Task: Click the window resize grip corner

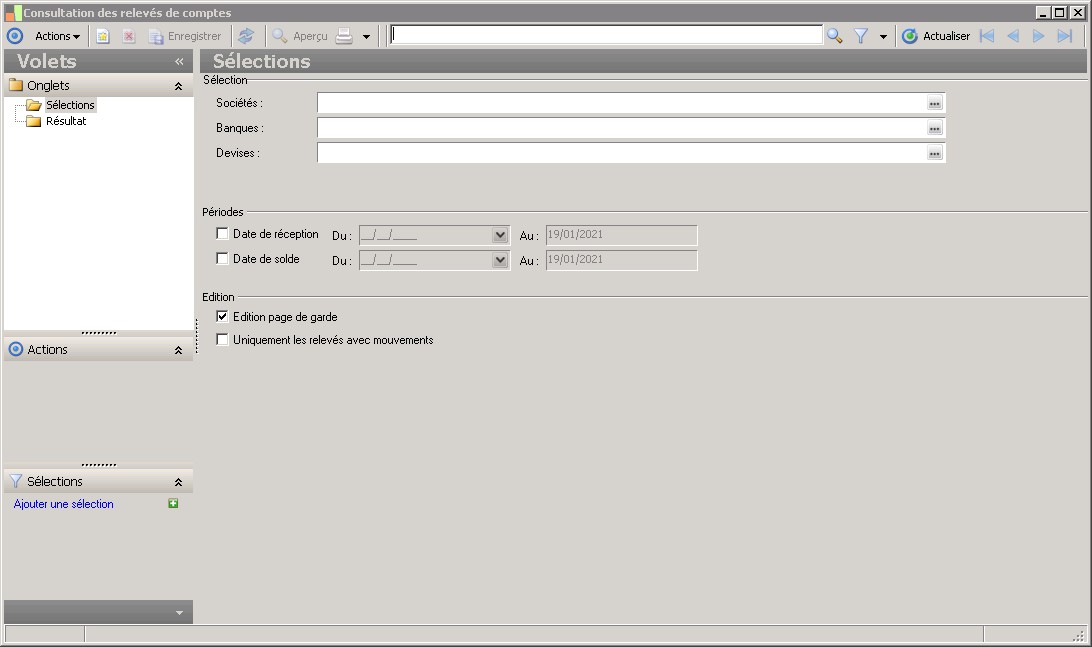Action: (1079, 635)
